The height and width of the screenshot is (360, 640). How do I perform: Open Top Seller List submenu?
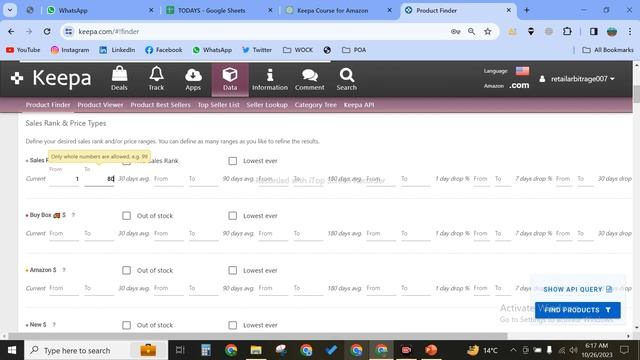(218, 105)
